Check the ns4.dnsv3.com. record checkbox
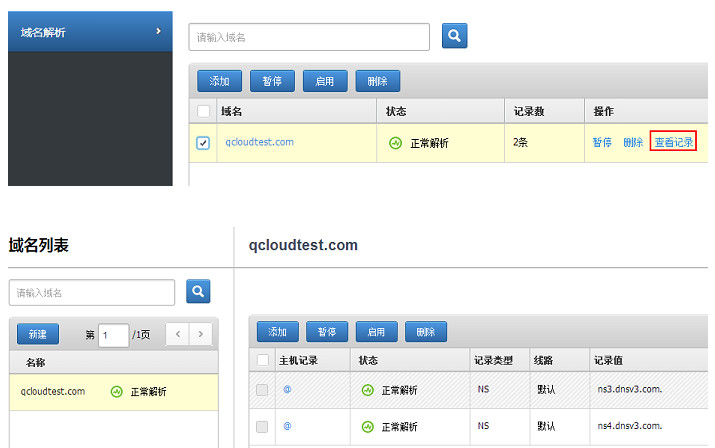Viewport: 715px width, 448px height. pyautogui.click(x=262, y=427)
